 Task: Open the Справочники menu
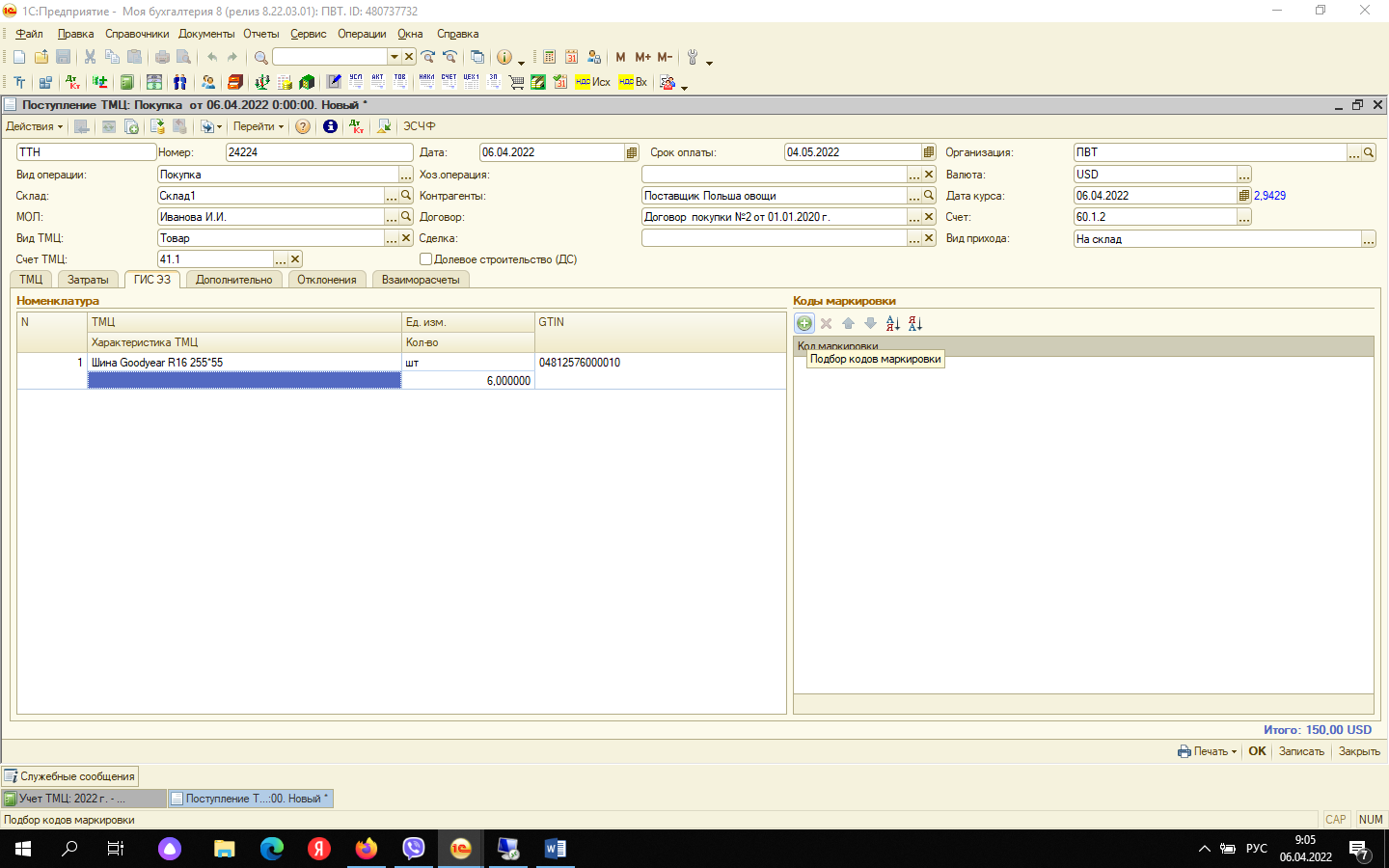[x=137, y=34]
